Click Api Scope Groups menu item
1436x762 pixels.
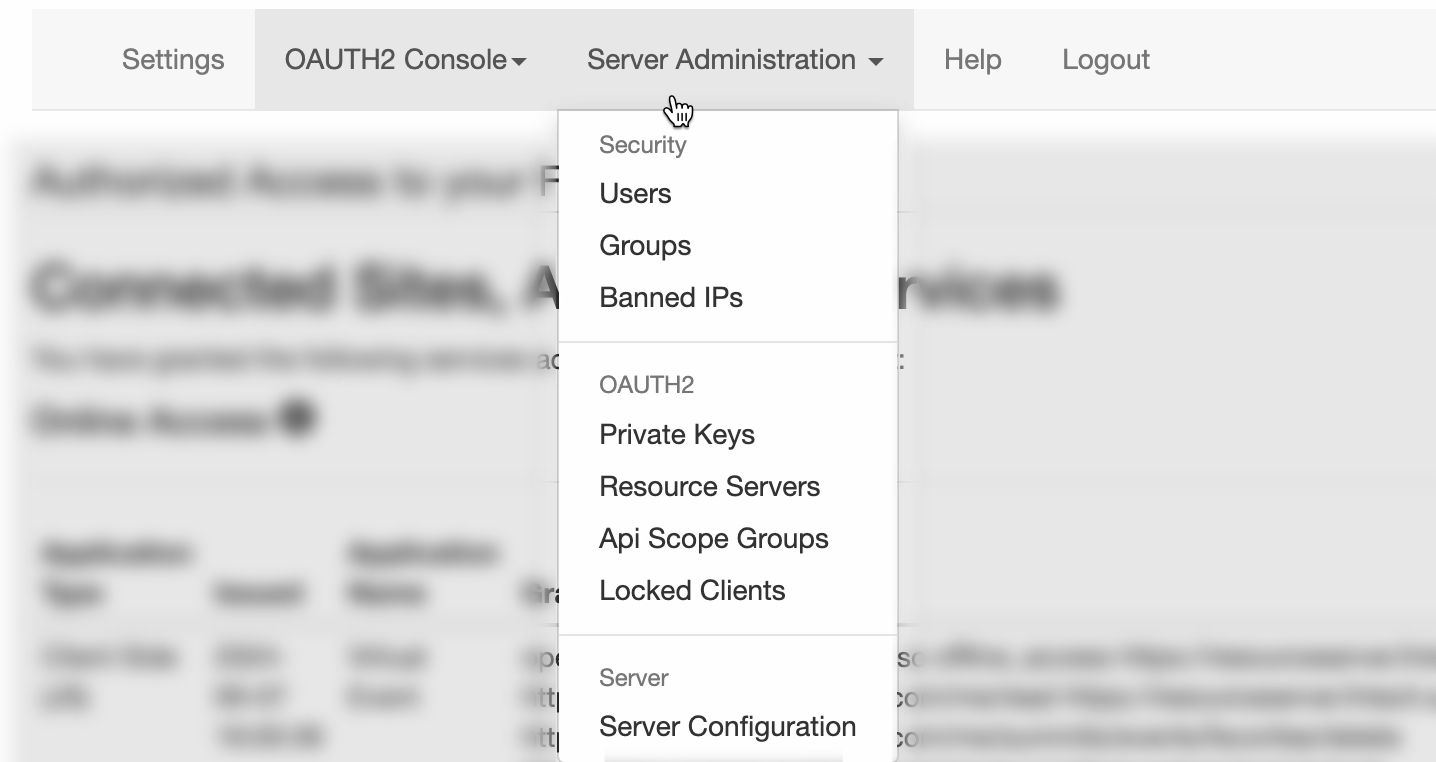coord(713,539)
